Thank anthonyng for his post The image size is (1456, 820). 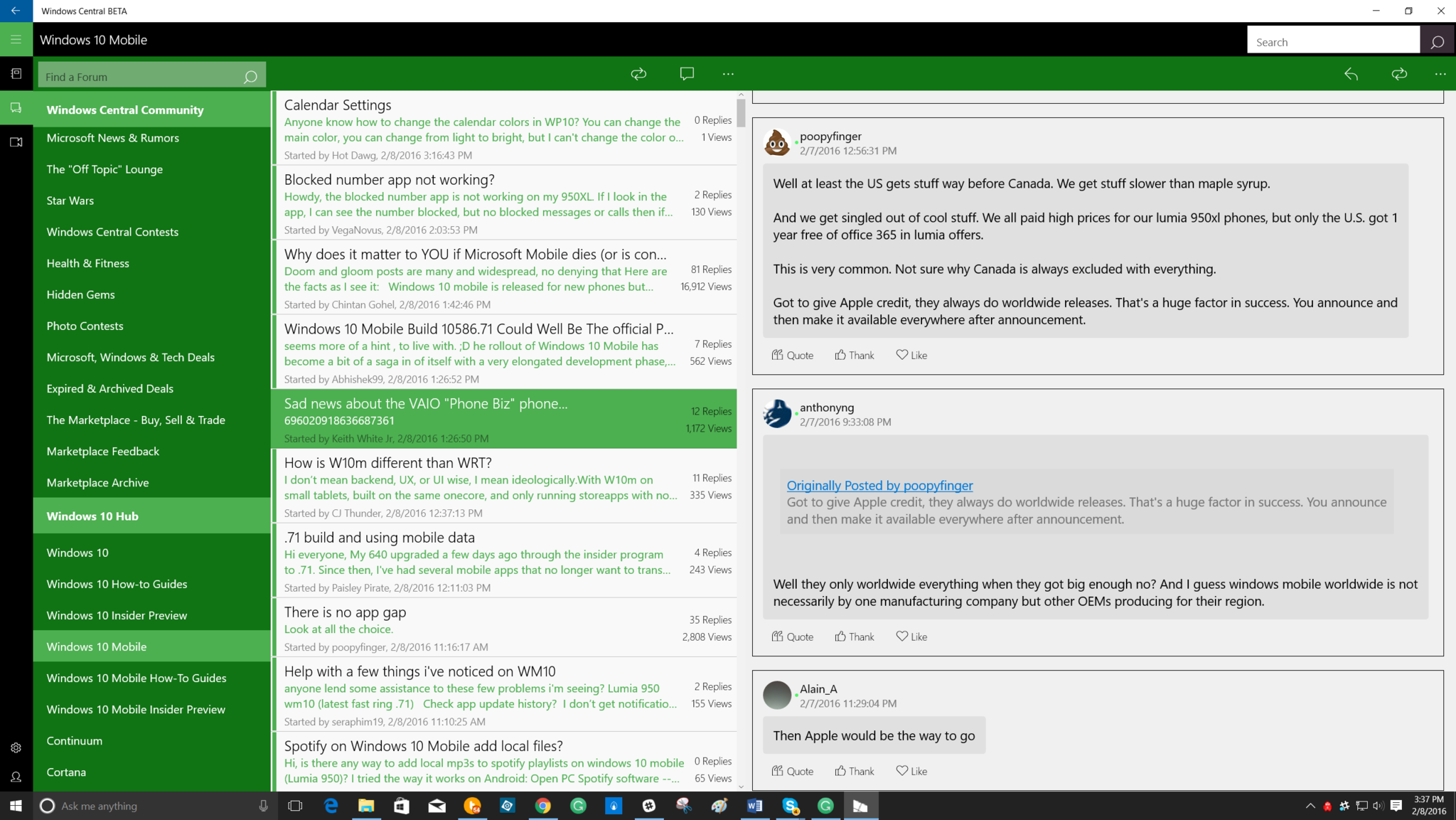click(x=854, y=637)
